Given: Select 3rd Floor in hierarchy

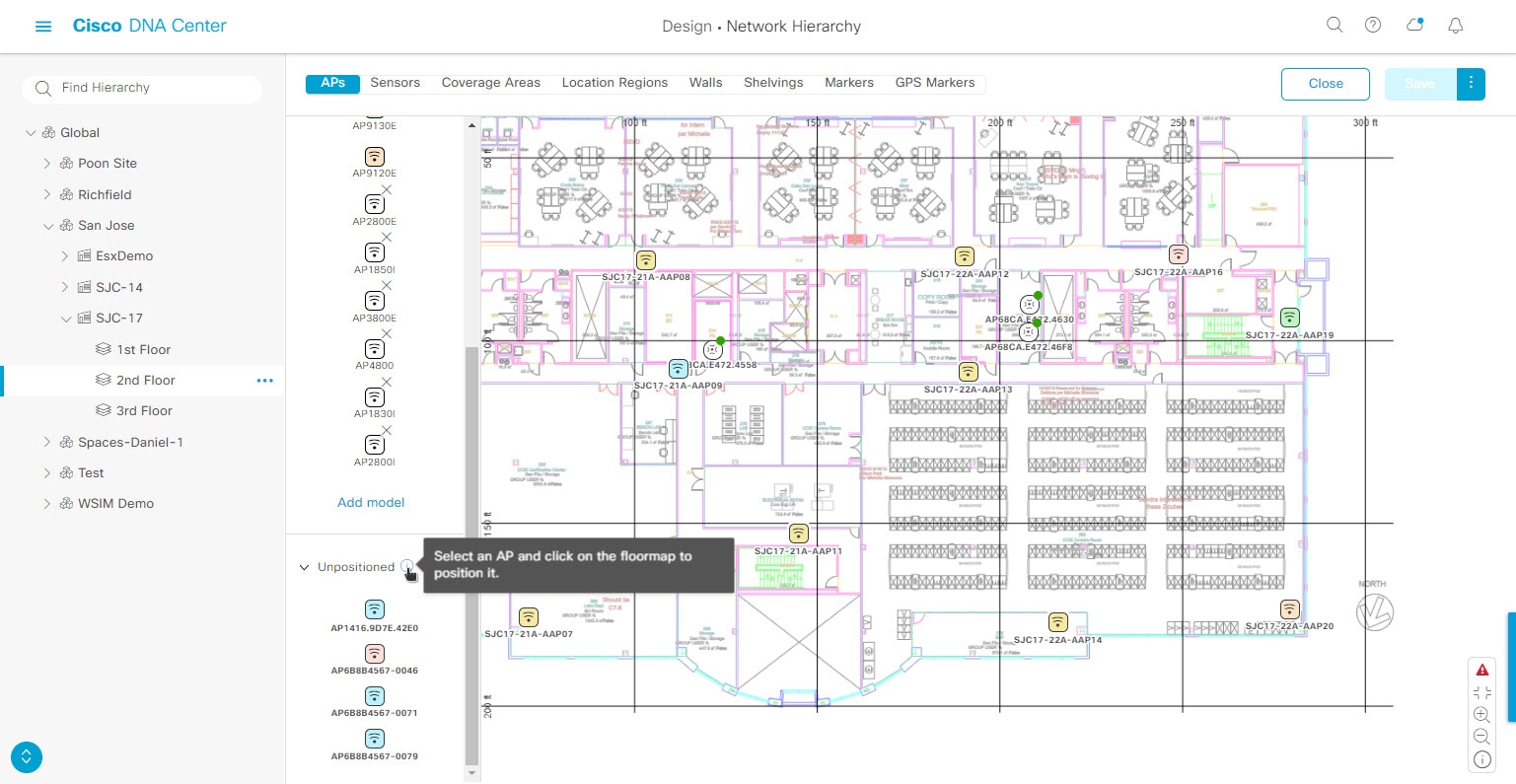Looking at the screenshot, I should [x=144, y=410].
